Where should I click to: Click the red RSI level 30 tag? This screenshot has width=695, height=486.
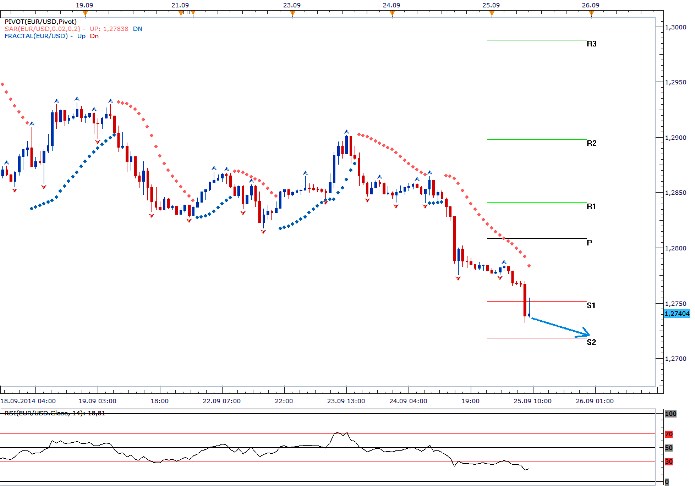tap(668, 462)
